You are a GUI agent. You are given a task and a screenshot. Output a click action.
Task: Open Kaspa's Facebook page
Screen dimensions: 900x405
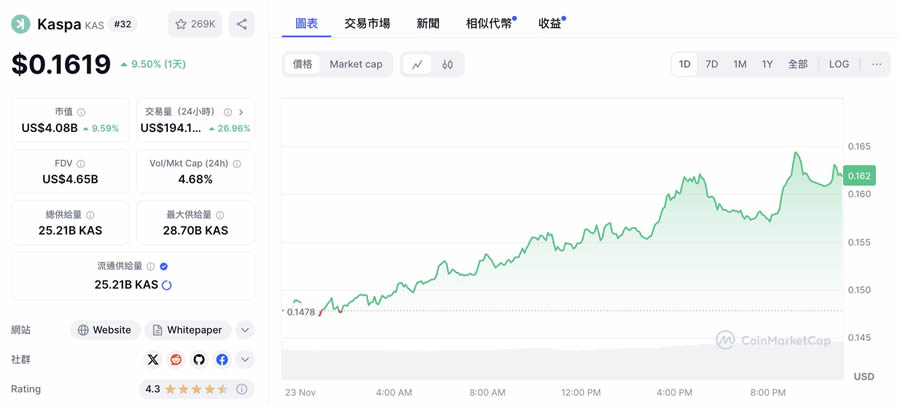click(222, 360)
